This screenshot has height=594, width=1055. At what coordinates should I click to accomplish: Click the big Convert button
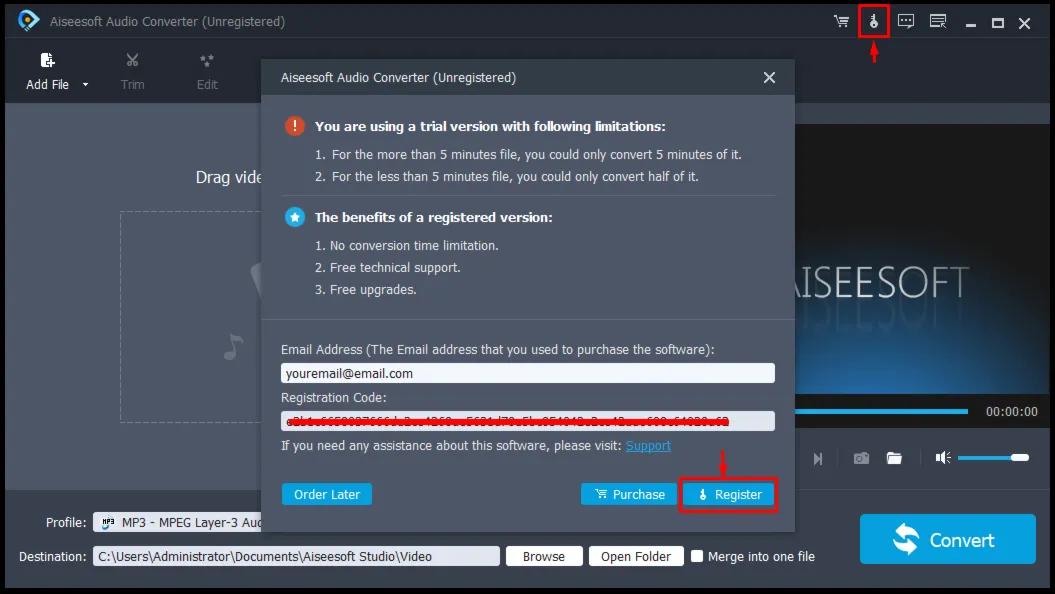(x=947, y=540)
